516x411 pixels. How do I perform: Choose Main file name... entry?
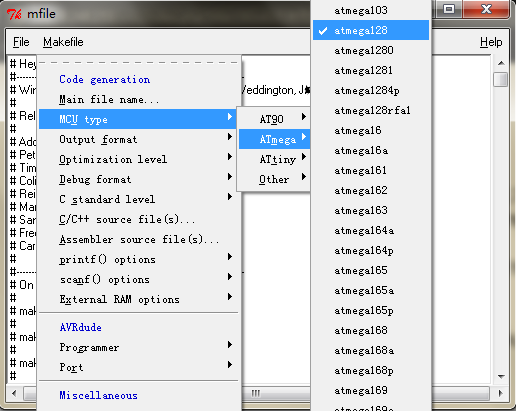click(x=139, y=99)
